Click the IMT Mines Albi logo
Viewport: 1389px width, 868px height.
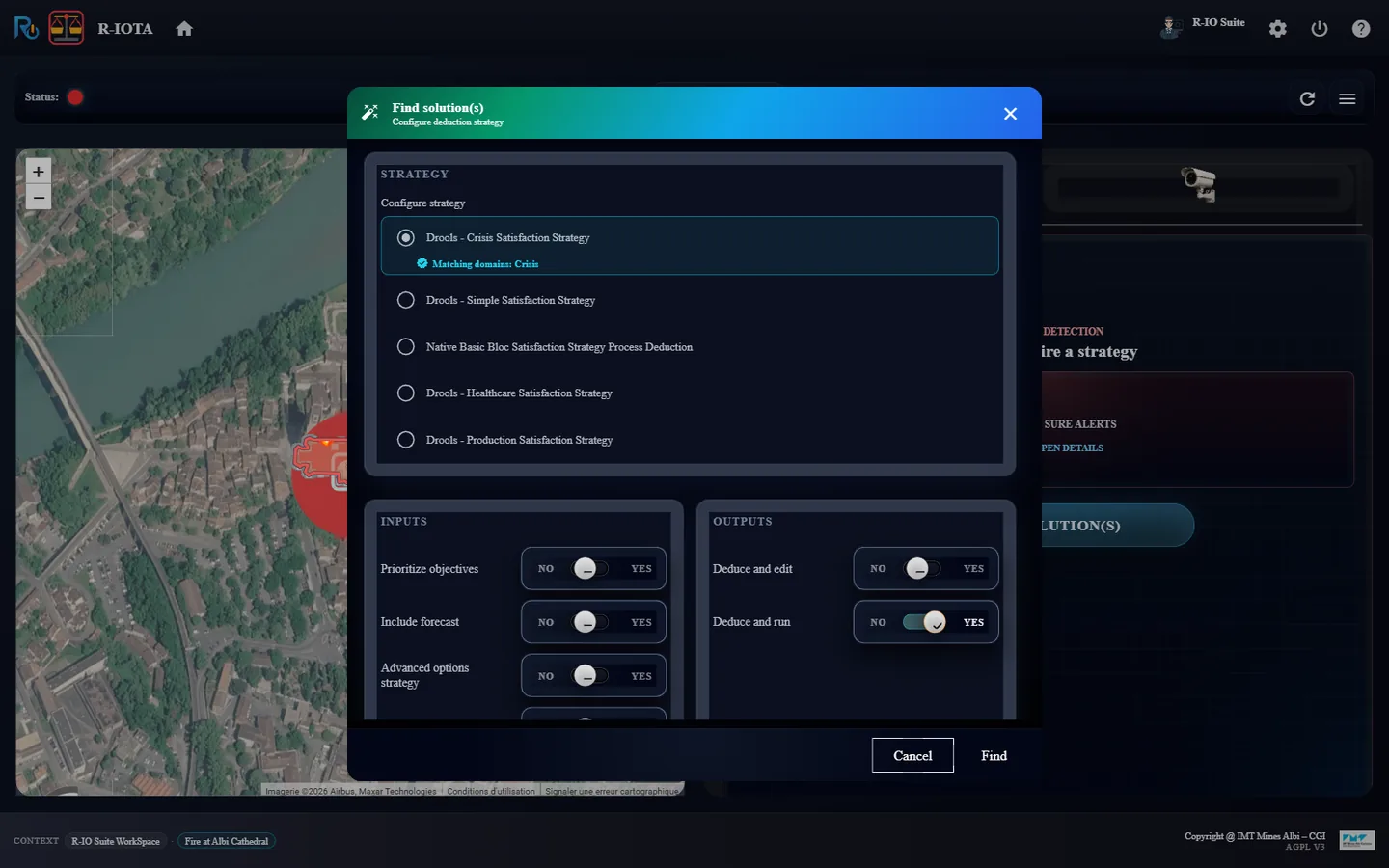tap(1356, 841)
